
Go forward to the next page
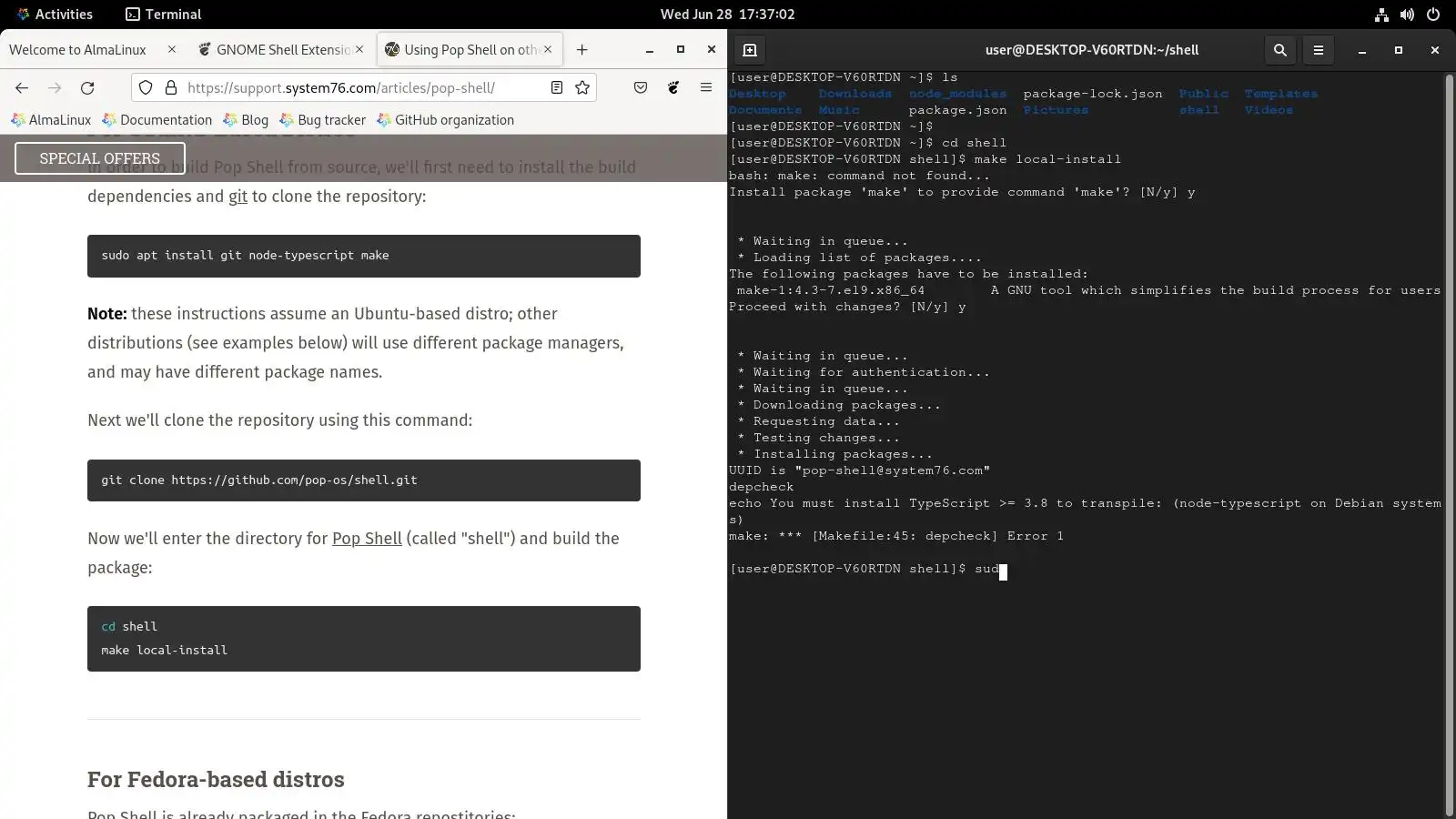pos(55,87)
